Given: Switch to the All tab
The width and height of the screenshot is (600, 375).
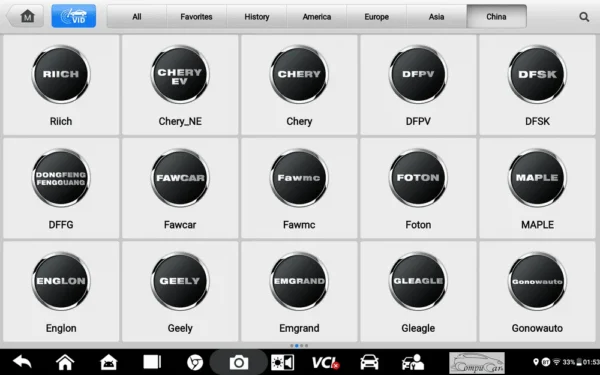Looking at the screenshot, I should tap(137, 17).
